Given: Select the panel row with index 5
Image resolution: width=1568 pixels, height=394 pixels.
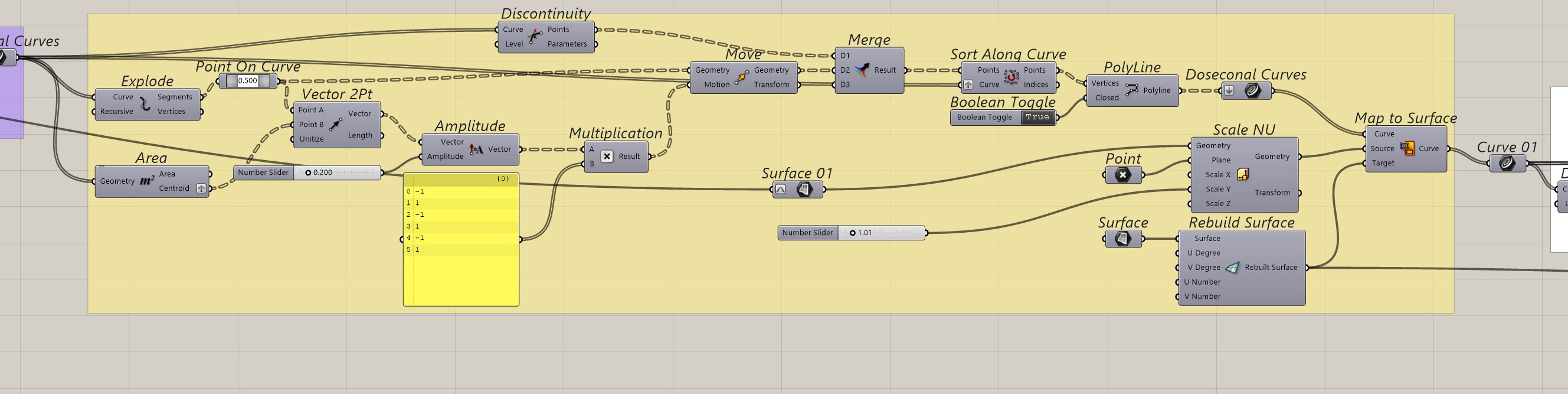Looking at the screenshot, I should click(461, 249).
